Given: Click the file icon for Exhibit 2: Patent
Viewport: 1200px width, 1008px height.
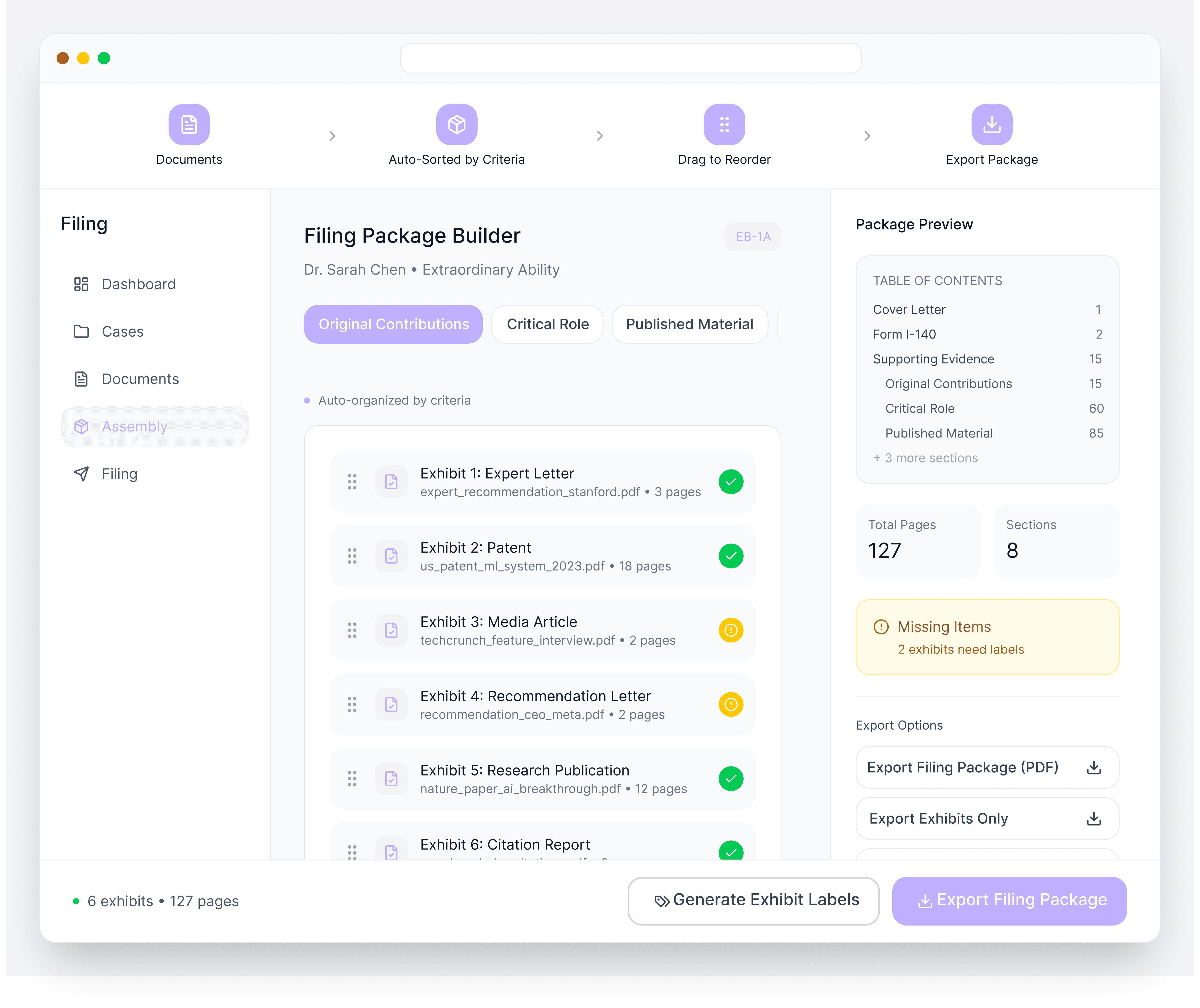Looking at the screenshot, I should (391, 556).
